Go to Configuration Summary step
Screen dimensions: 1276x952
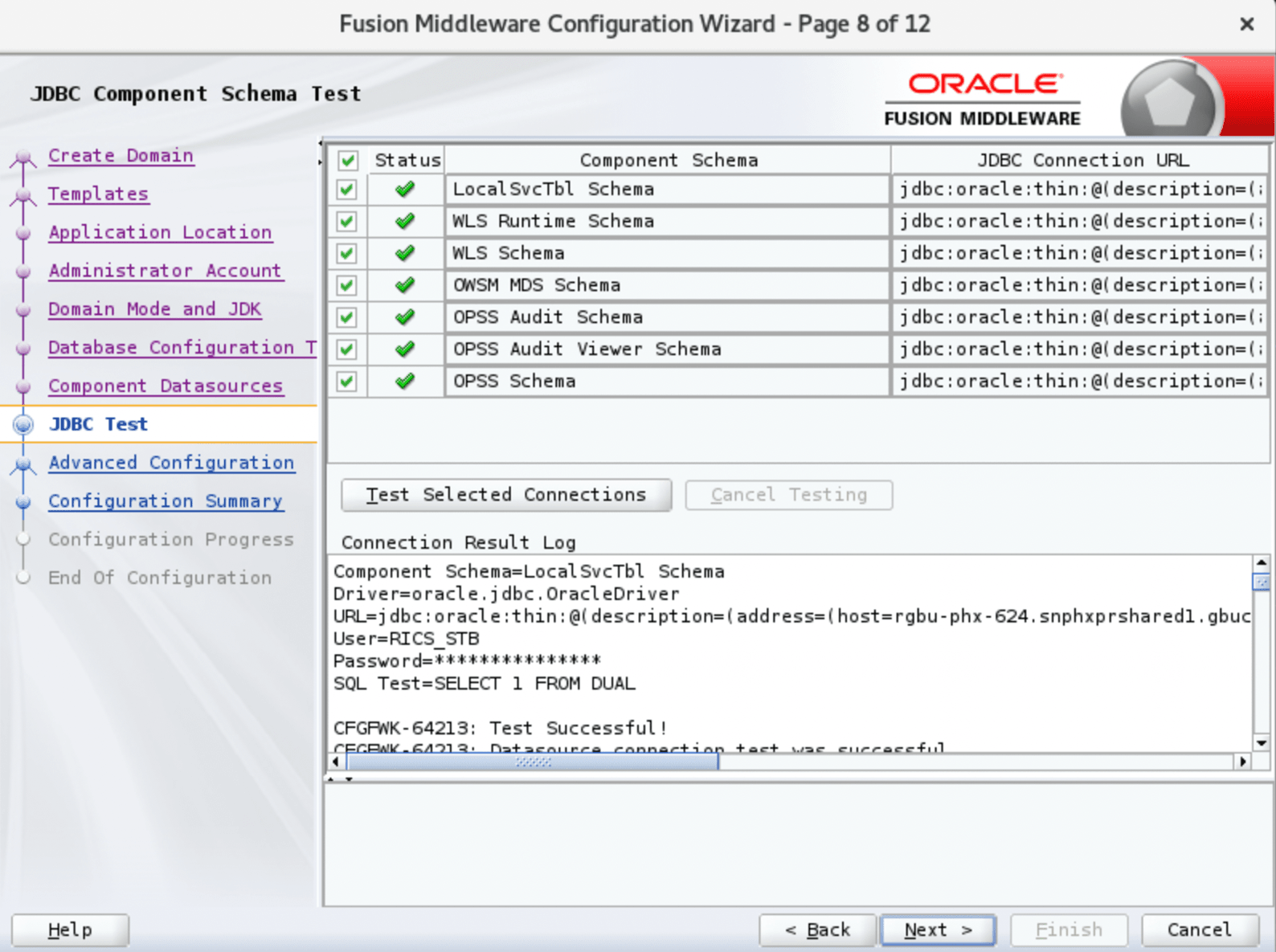coord(166,501)
